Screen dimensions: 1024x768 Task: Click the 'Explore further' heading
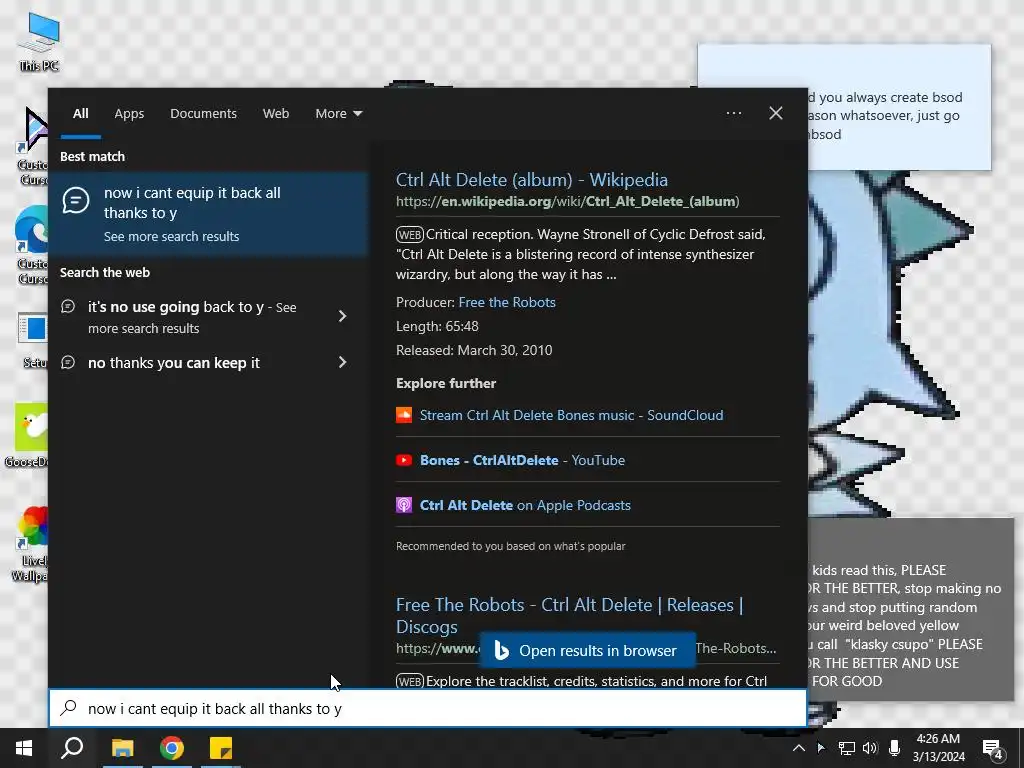(x=446, y=383)
